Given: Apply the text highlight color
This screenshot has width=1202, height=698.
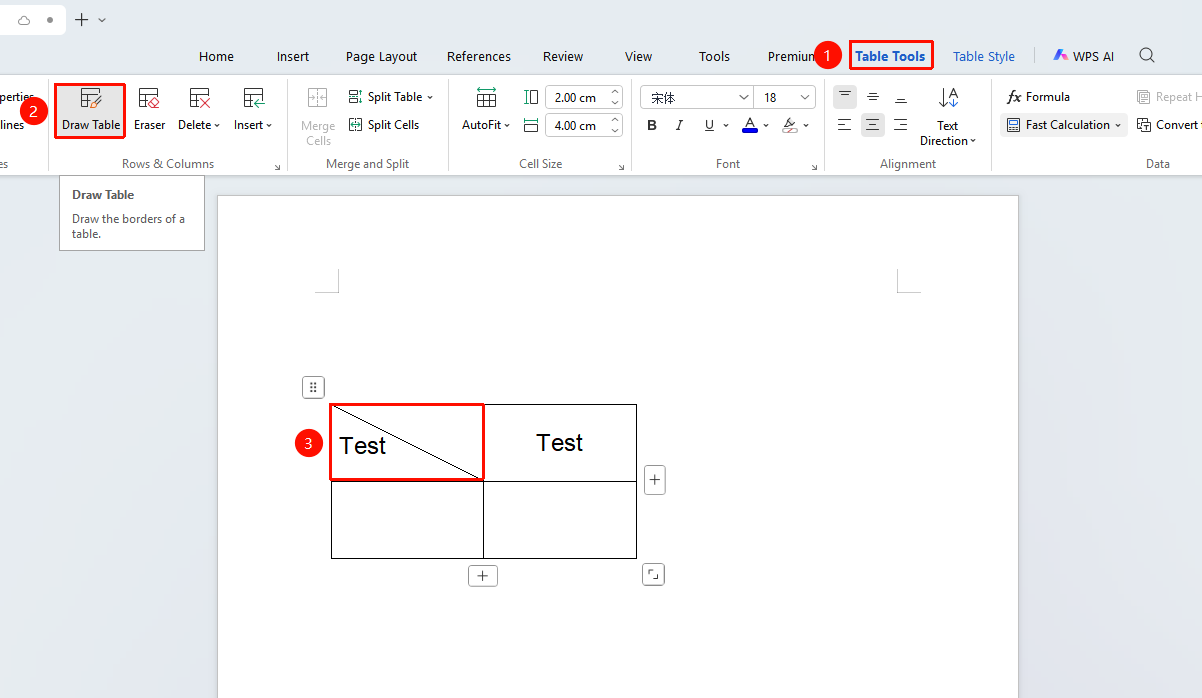Looking at the screenshot, I should click(790, 125).
